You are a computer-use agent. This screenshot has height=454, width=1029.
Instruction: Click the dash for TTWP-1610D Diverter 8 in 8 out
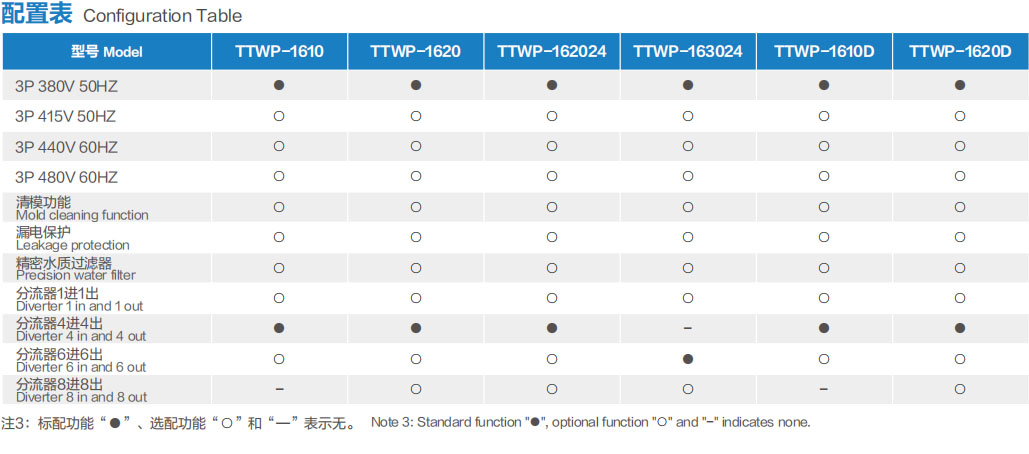click(824, 389)
